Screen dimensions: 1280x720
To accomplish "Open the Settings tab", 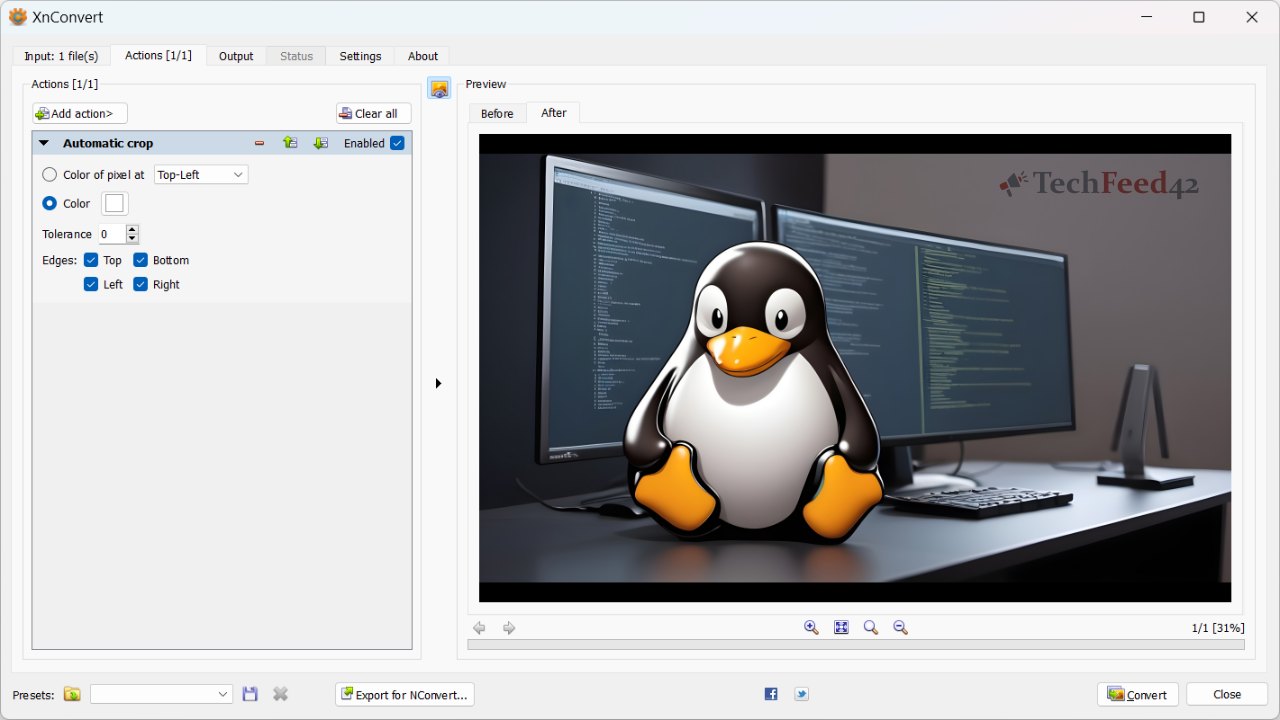I will pos(360,56).
